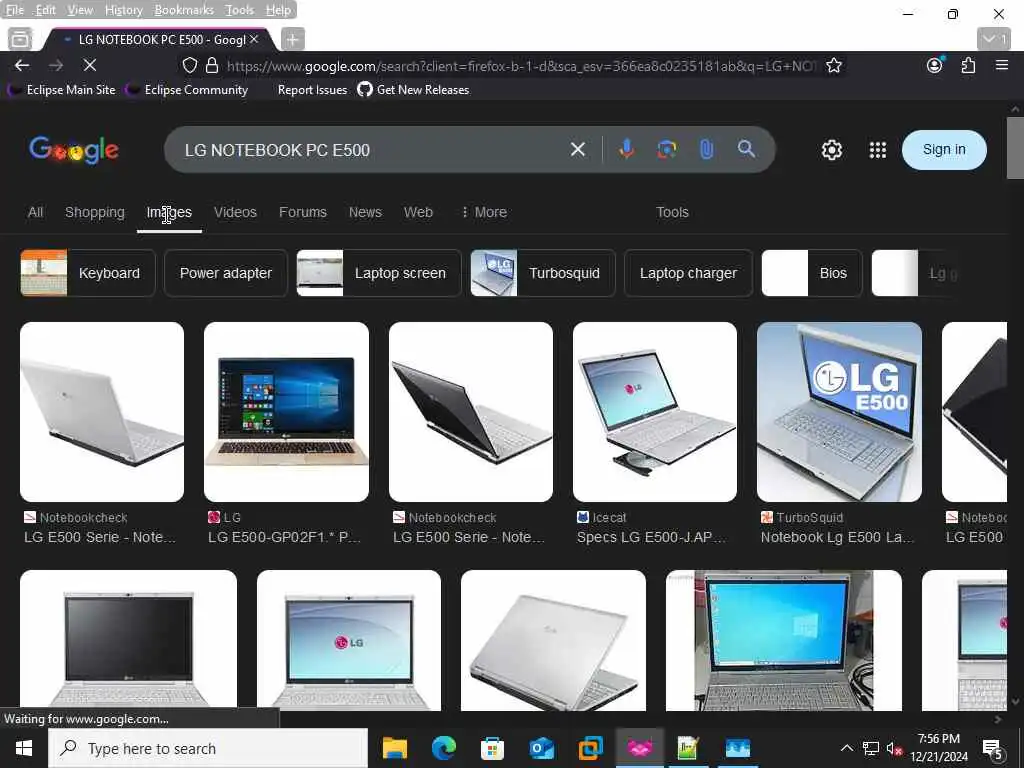Bookmark this page with the star icon
The height and width of the screenshot is (768, 1024).
coord(833,65)
